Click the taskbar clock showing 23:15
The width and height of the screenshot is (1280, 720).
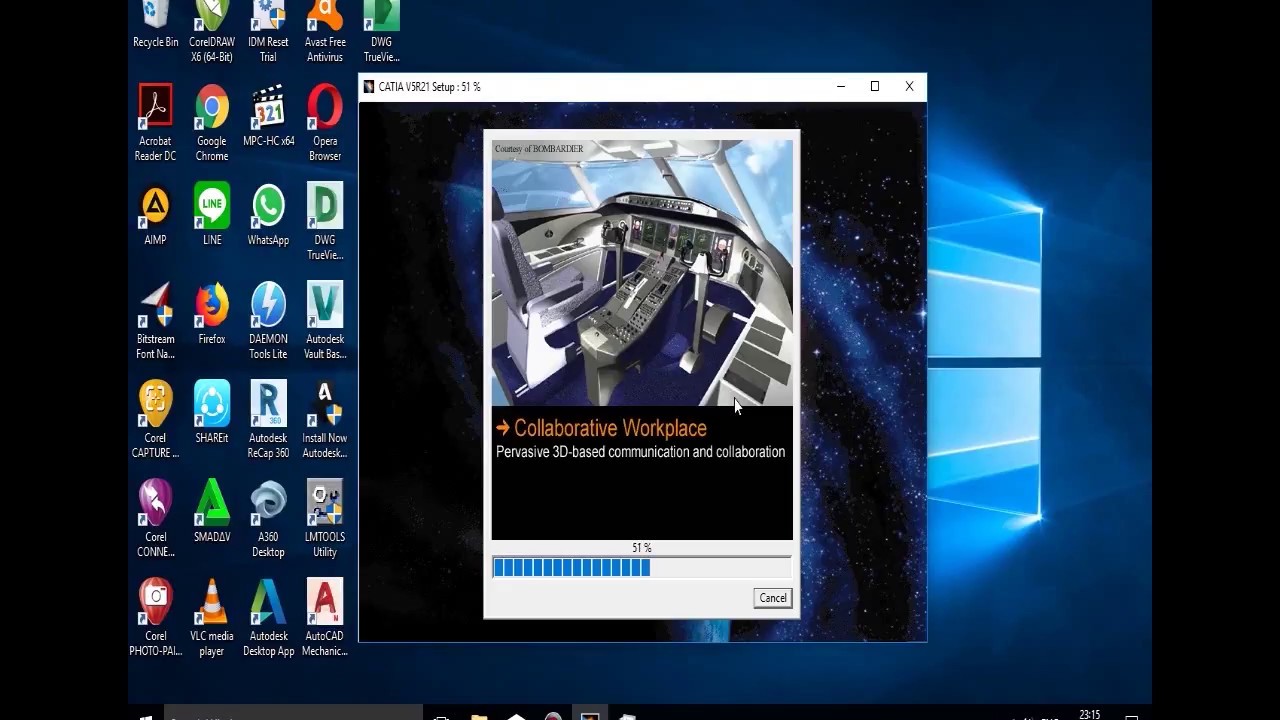(1090, 714)
